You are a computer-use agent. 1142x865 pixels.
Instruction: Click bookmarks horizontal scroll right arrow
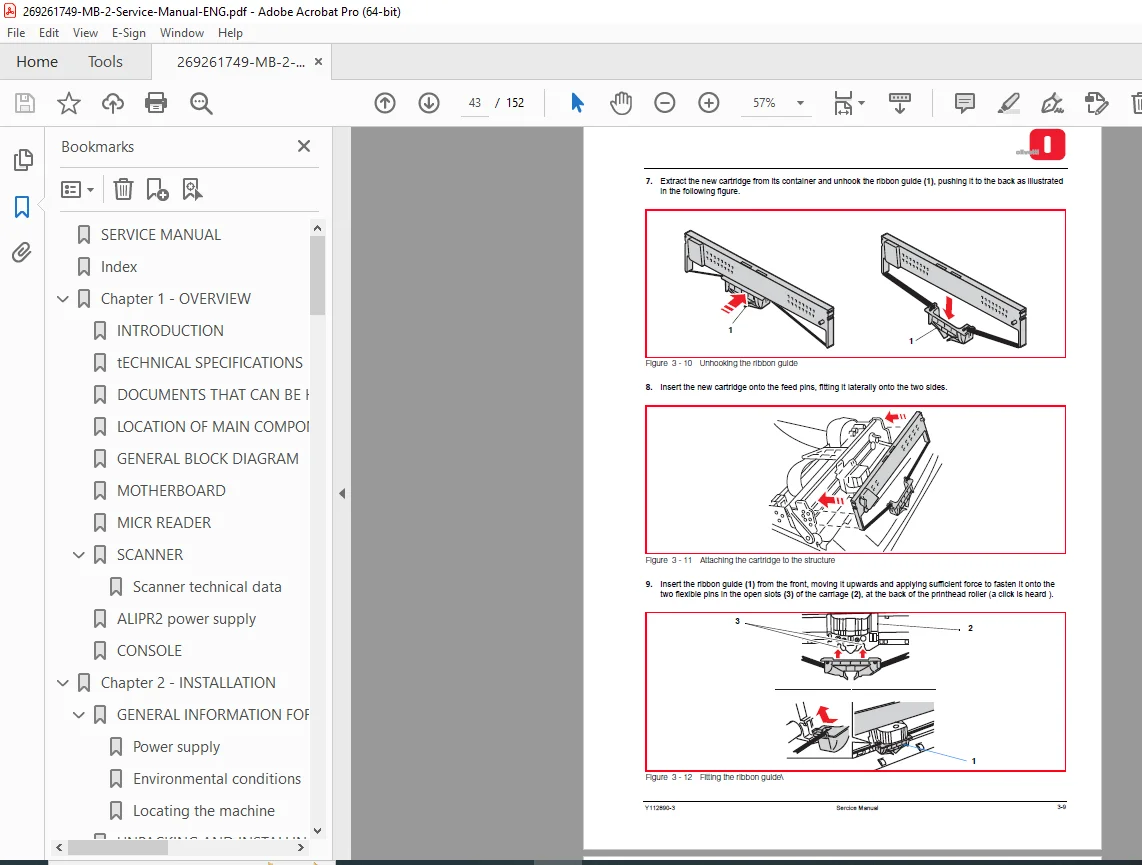[x=301, y=848]
